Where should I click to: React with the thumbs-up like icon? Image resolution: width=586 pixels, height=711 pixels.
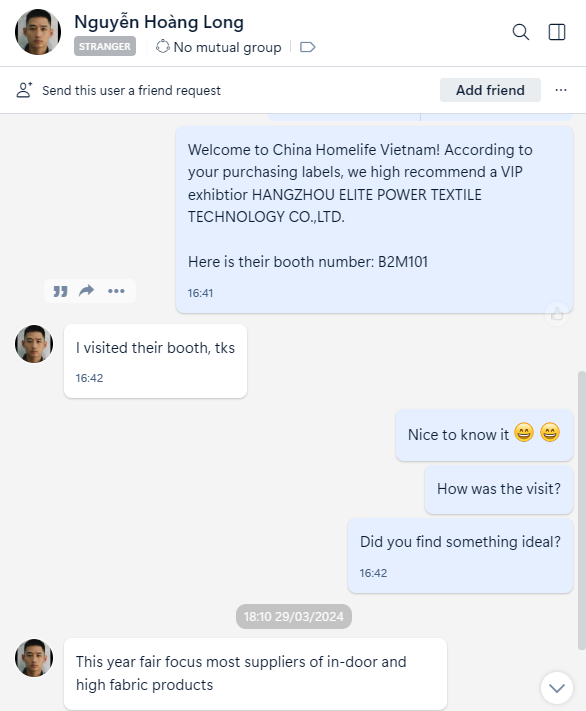tap(557, 314)
